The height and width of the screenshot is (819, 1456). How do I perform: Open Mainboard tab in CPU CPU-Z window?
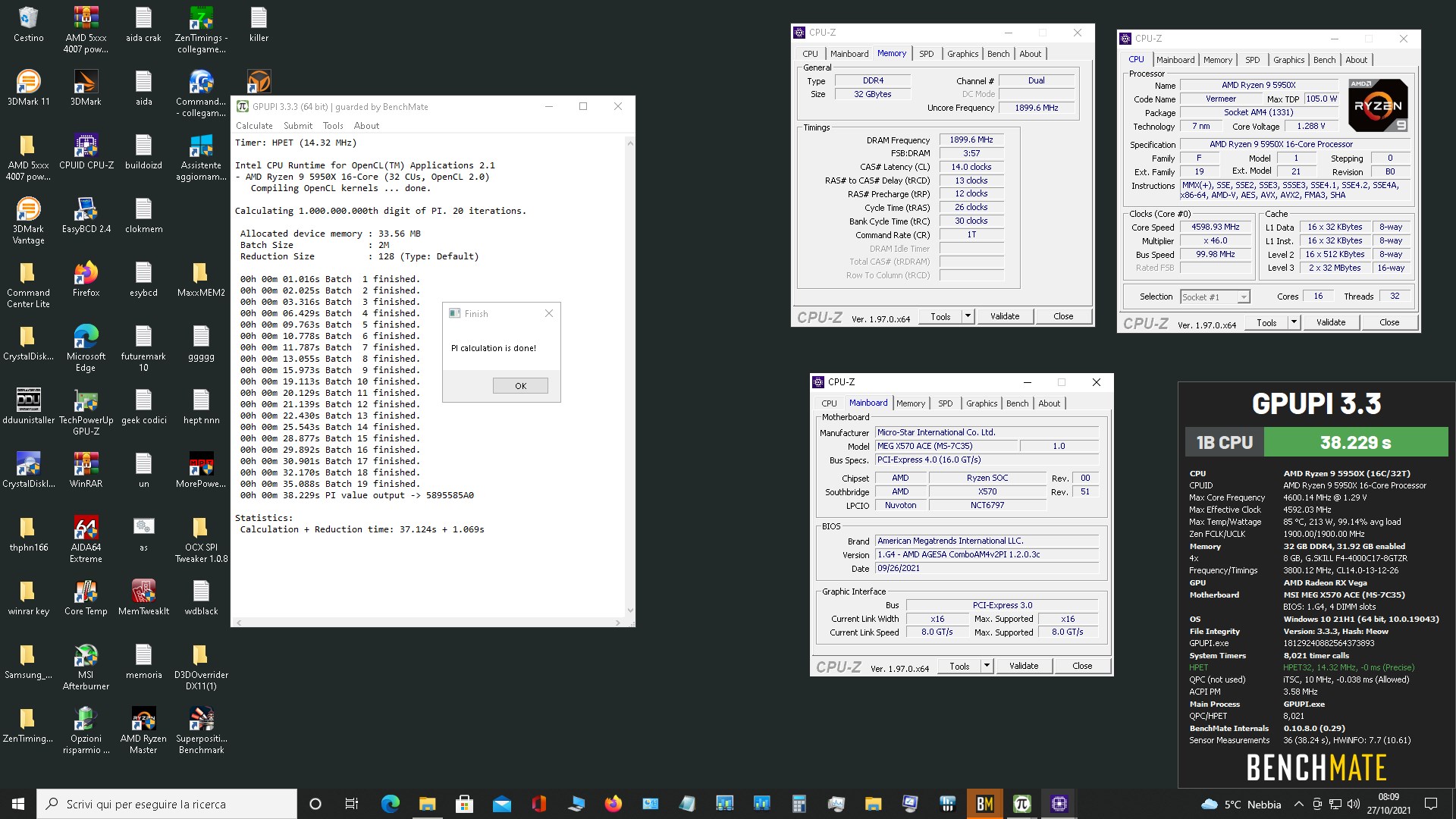tap(1175, 60)
